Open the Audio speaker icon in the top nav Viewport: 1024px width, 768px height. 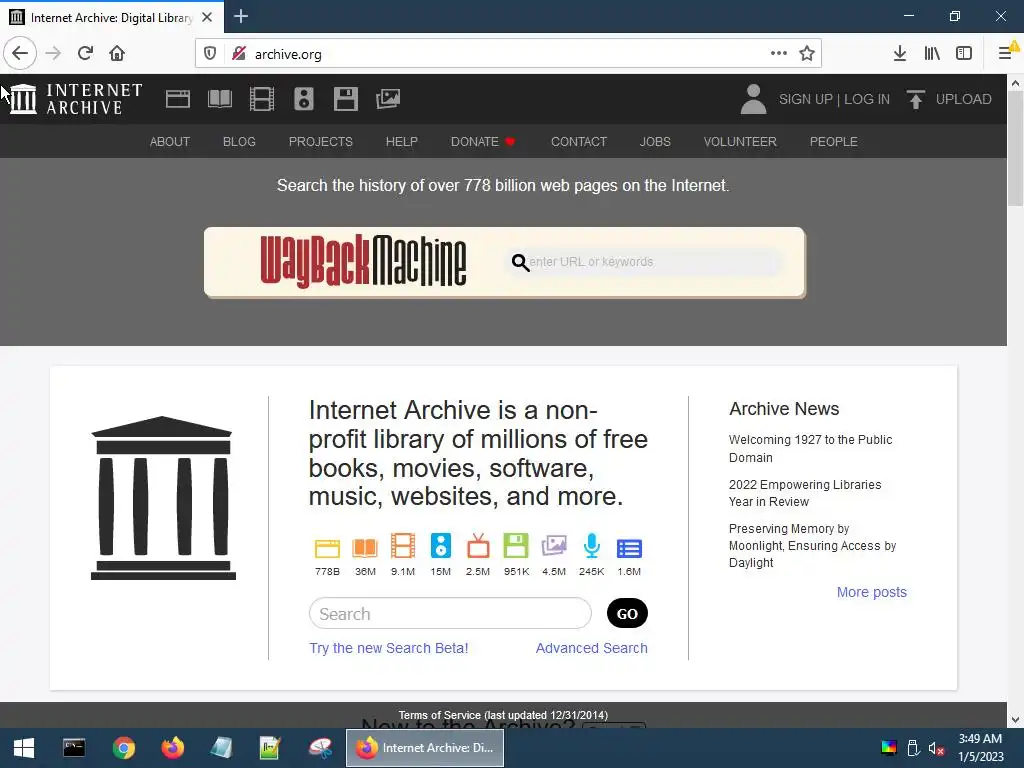(304, 99)
